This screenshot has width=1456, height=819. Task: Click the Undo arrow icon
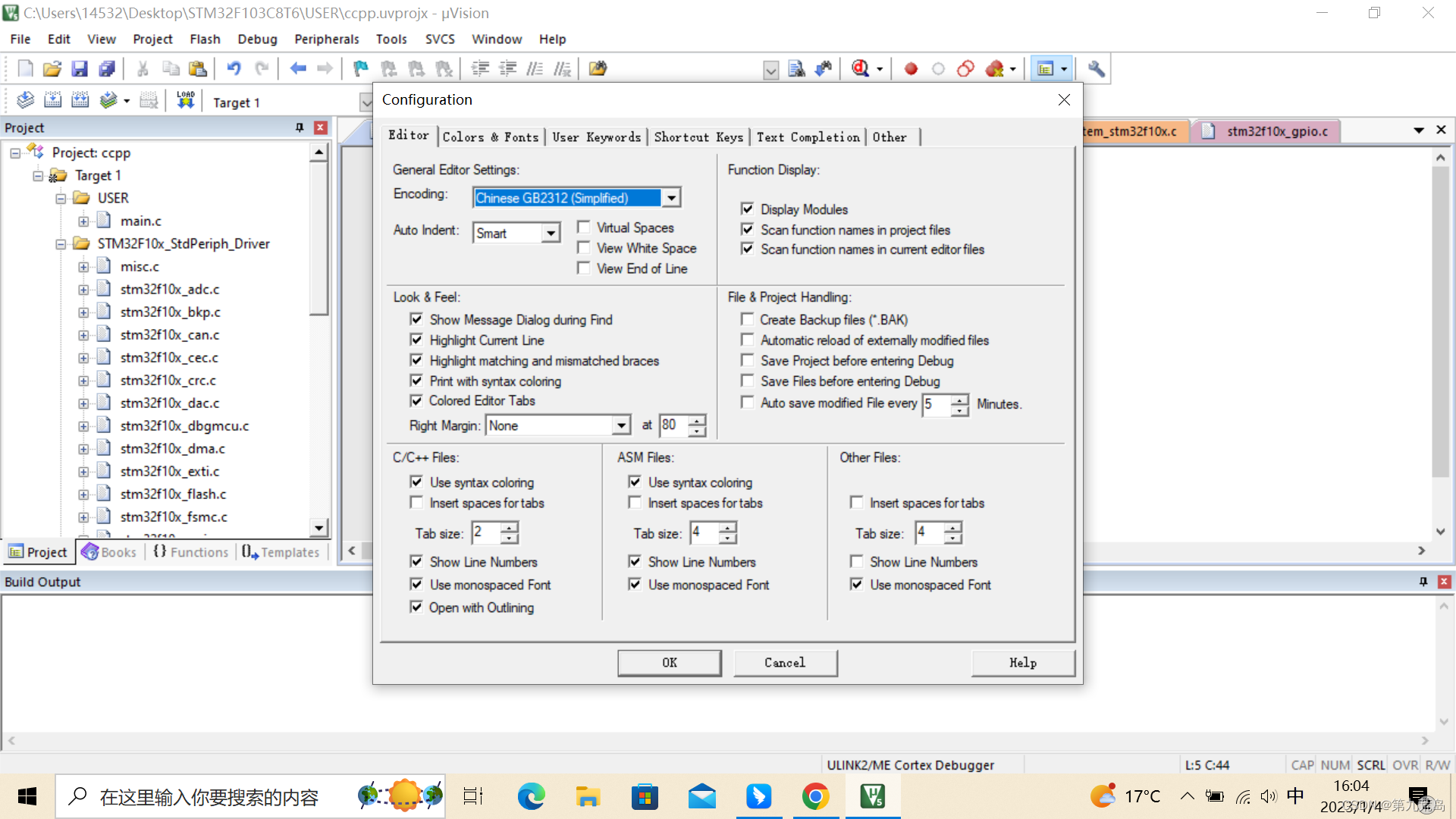[x=234, y=69]
